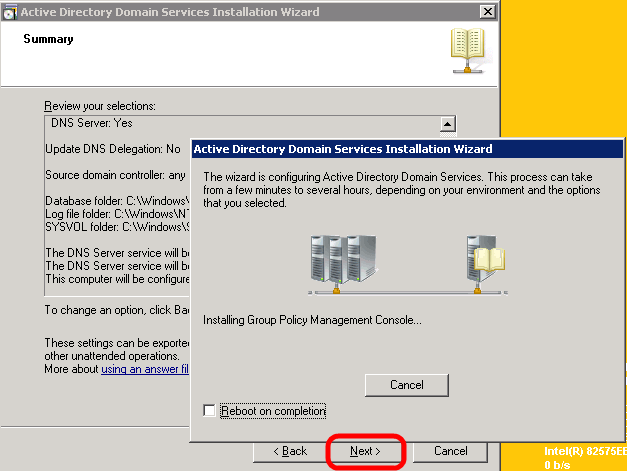
Task: Click the Database folder path line
Action: point(116,201)
